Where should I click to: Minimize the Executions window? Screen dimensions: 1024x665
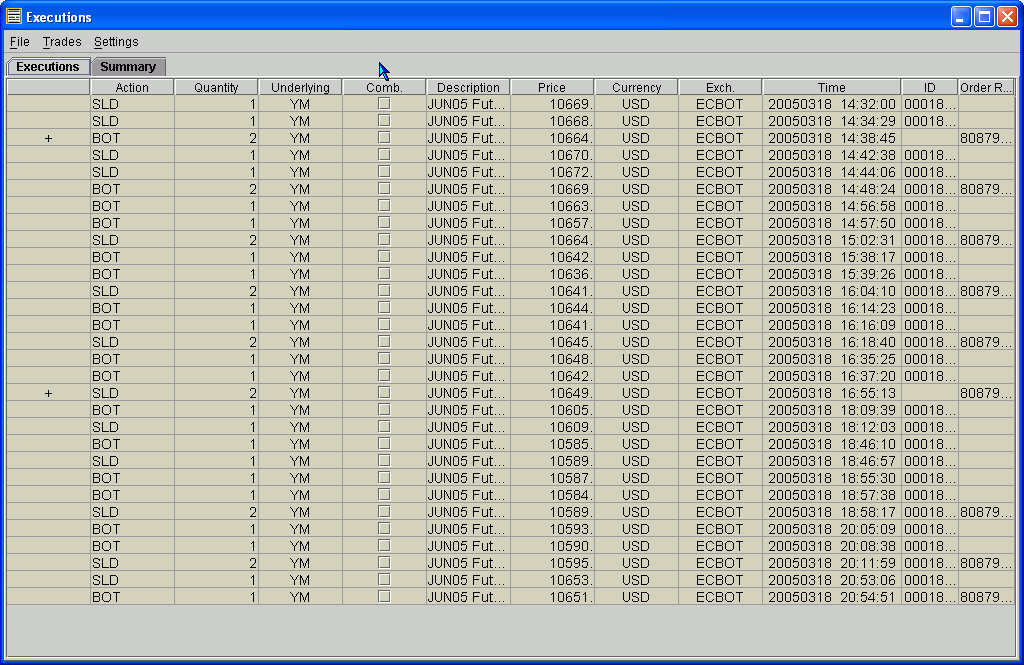(961, 17)
